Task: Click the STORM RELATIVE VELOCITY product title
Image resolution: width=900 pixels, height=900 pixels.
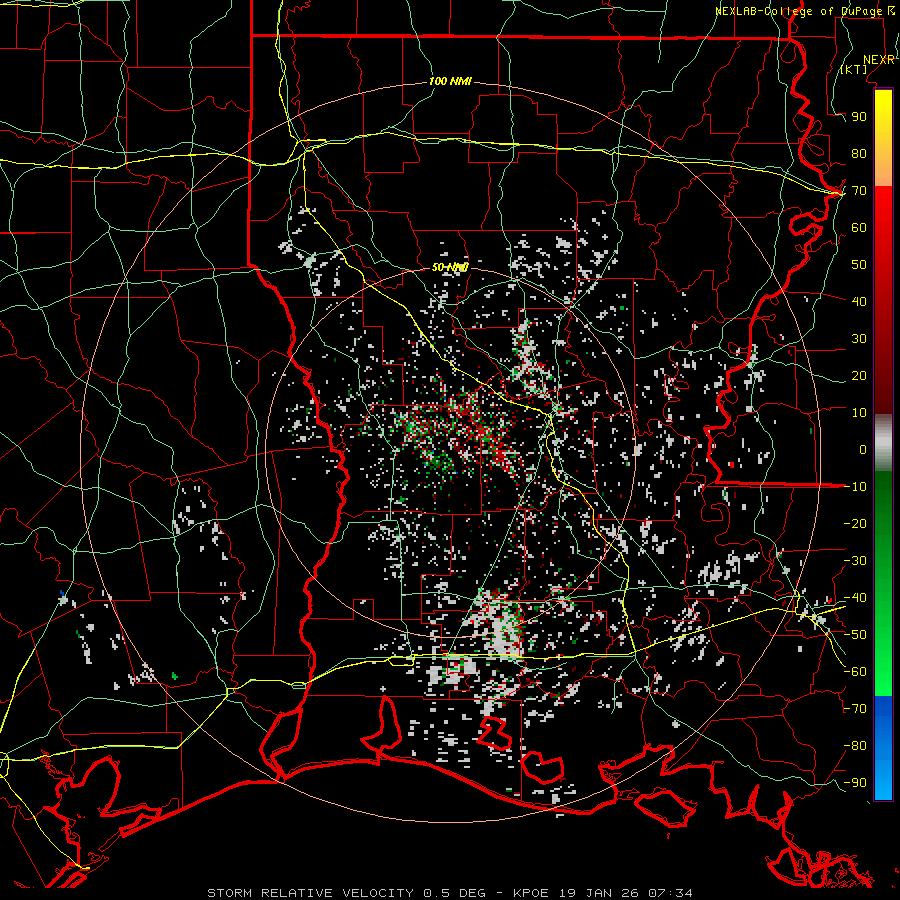Action: click(x=310, y=893)
